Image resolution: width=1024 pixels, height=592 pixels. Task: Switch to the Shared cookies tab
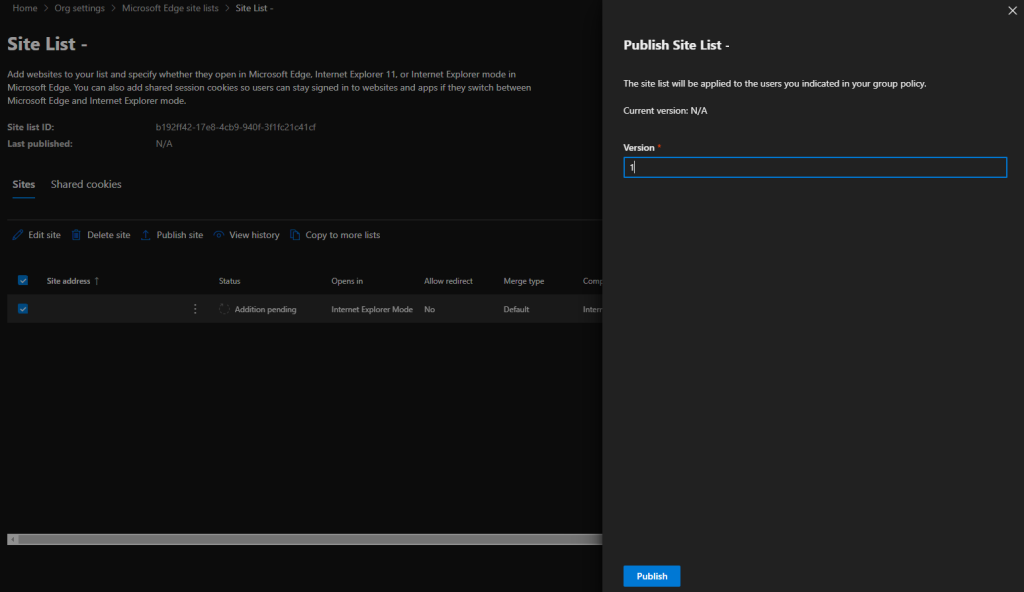click(86, 184)
